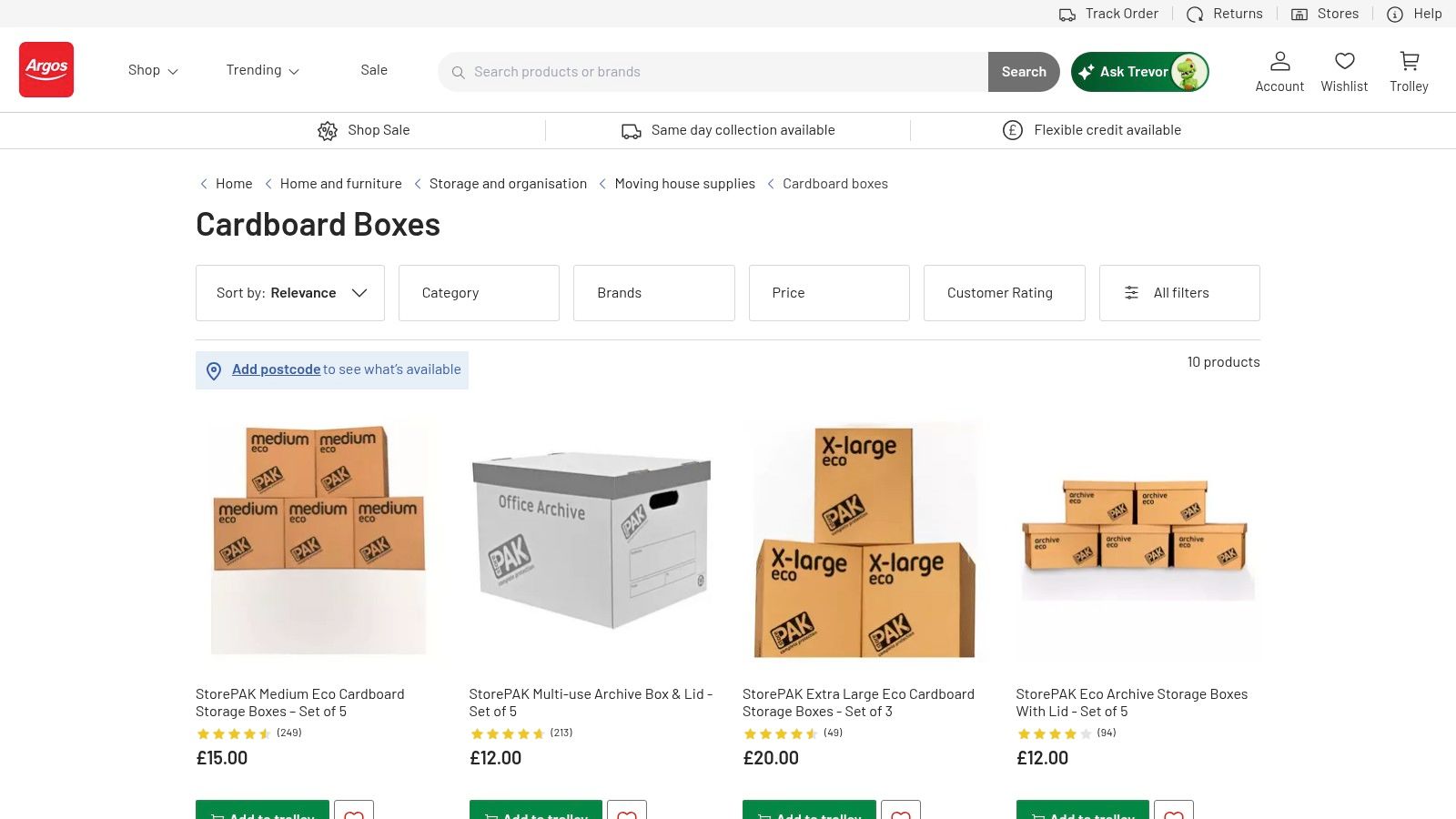The image size is (1456, 819).
Task: Open the Price filter
Action: (828, 292)
